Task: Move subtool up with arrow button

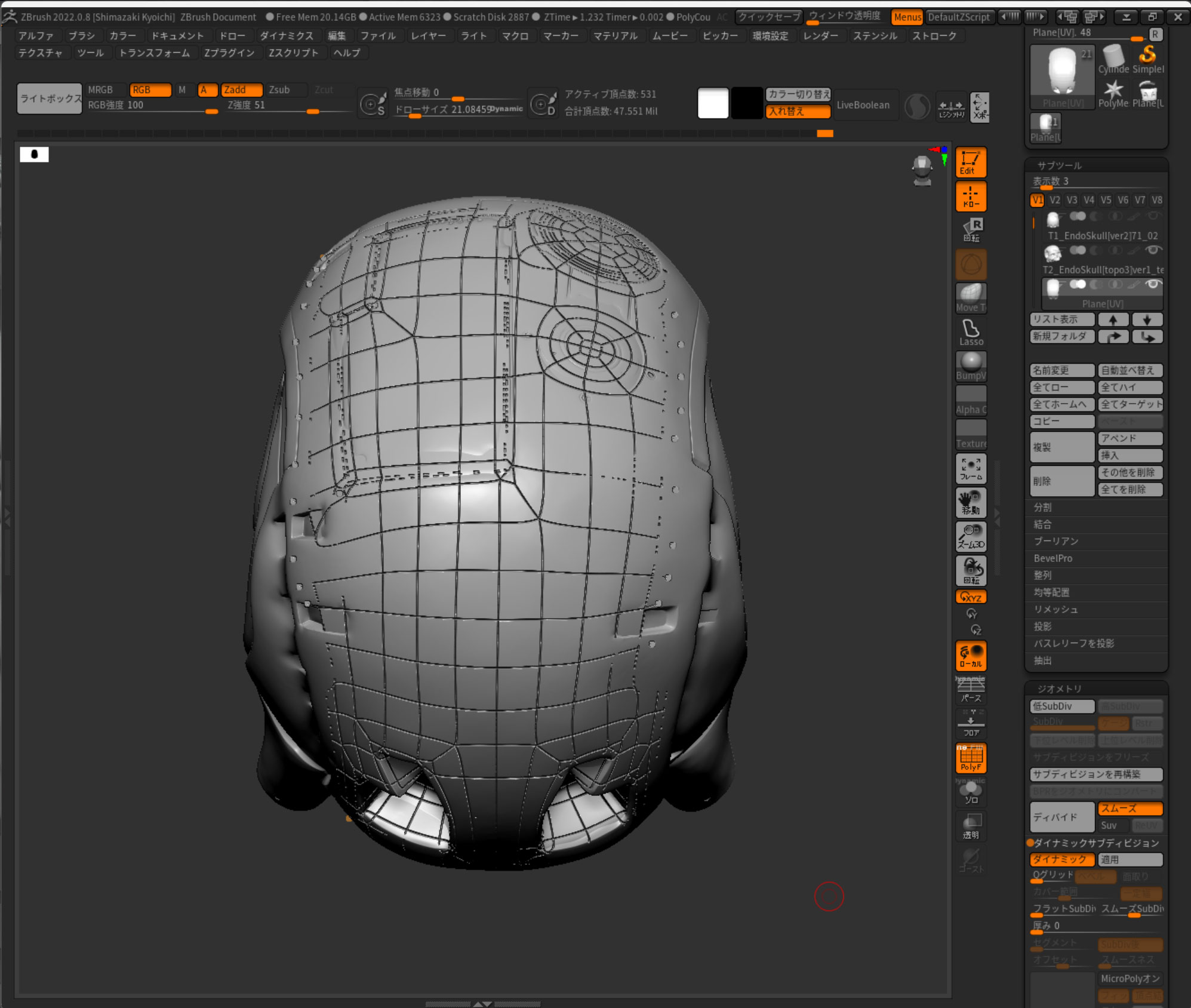Action: (1113, 319)
